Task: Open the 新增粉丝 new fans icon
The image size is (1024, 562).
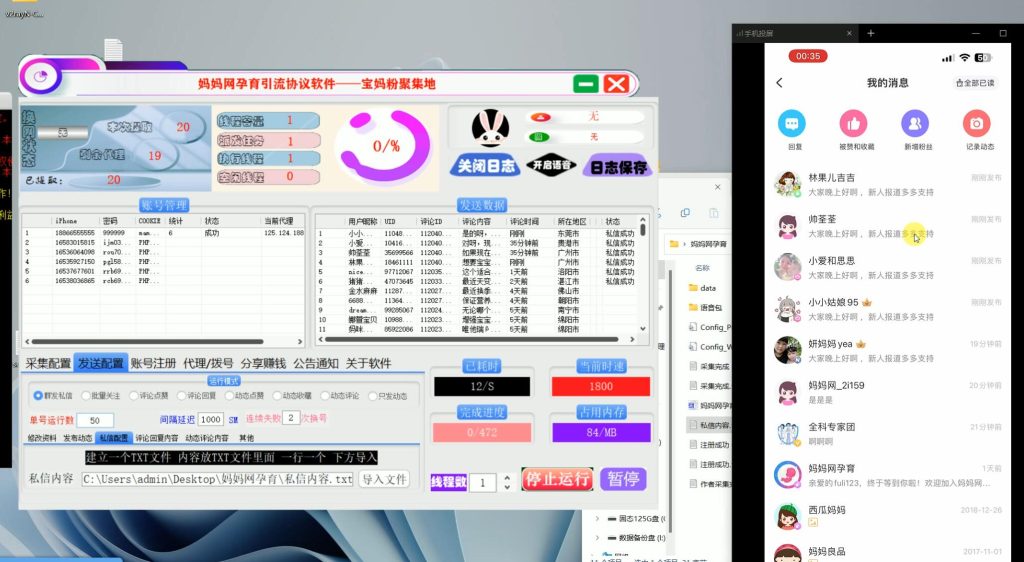Action: pyautogui.click(x=915, y=123)
